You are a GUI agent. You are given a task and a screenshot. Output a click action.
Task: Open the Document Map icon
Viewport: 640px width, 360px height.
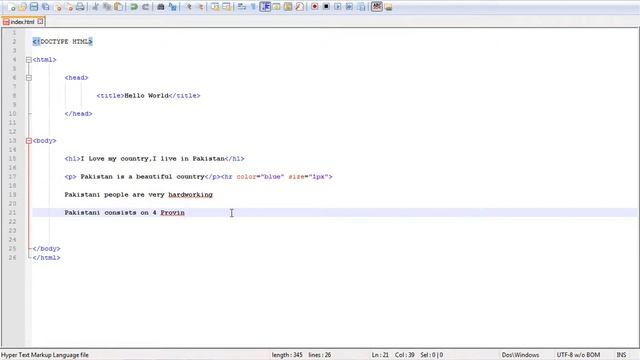click(288, 7)
